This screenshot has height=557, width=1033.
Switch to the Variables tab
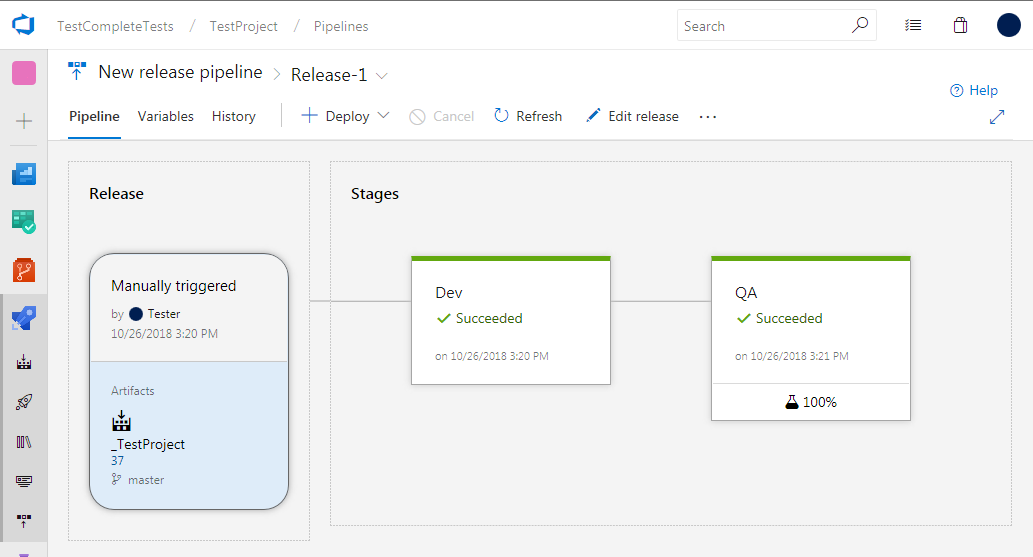click(x=165, y=116)
